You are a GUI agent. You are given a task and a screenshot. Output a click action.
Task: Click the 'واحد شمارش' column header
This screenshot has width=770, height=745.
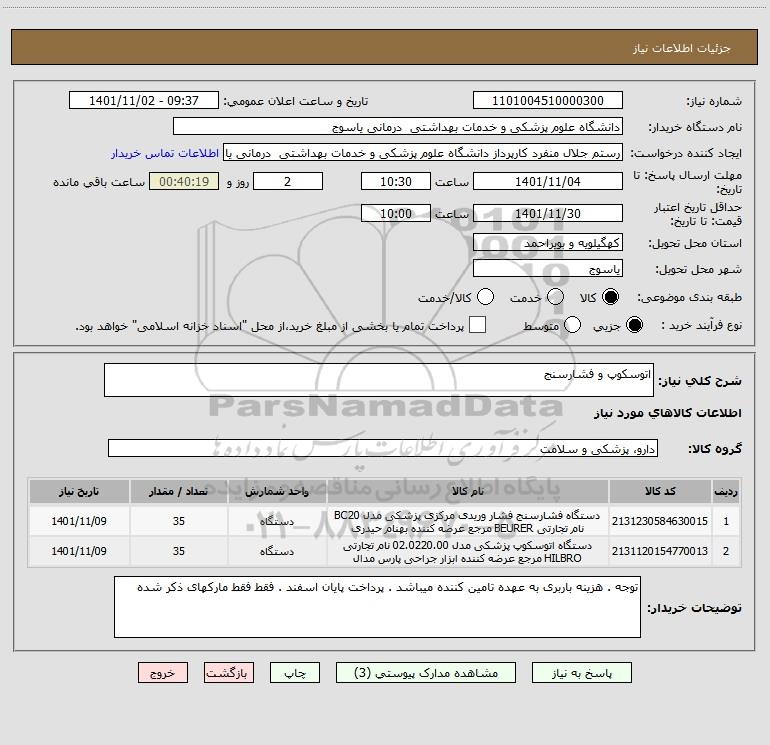click(277, 491)
